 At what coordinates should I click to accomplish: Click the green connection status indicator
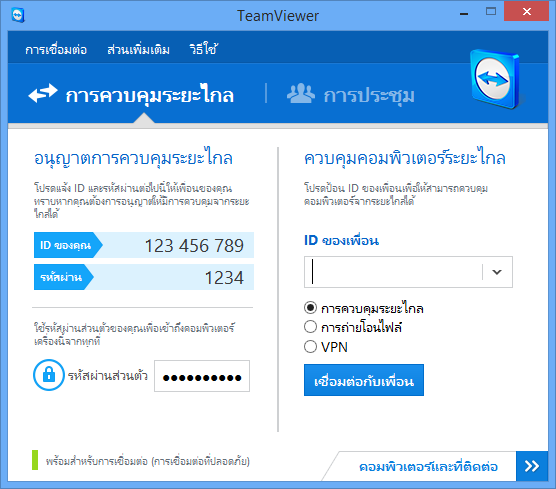pos(35,460)
